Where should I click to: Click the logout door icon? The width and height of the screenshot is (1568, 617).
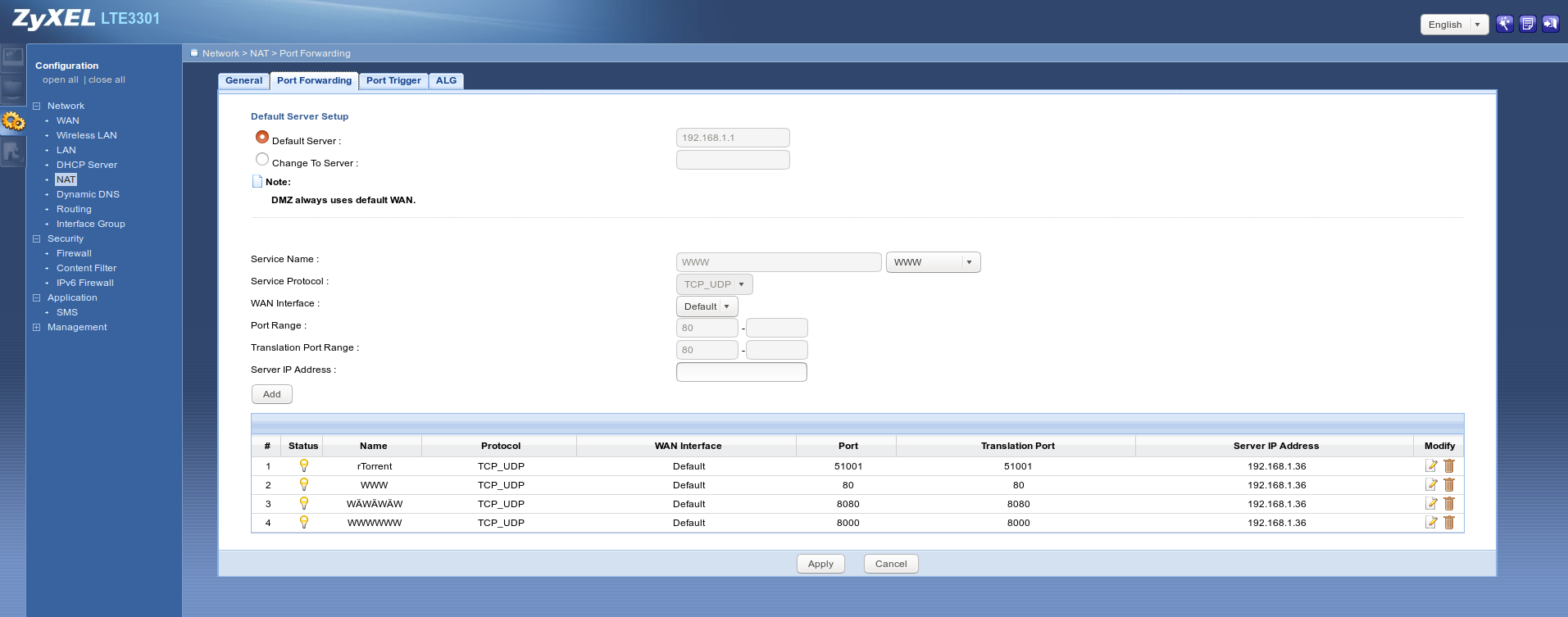pyautogui.click(x=1550, y=24)
